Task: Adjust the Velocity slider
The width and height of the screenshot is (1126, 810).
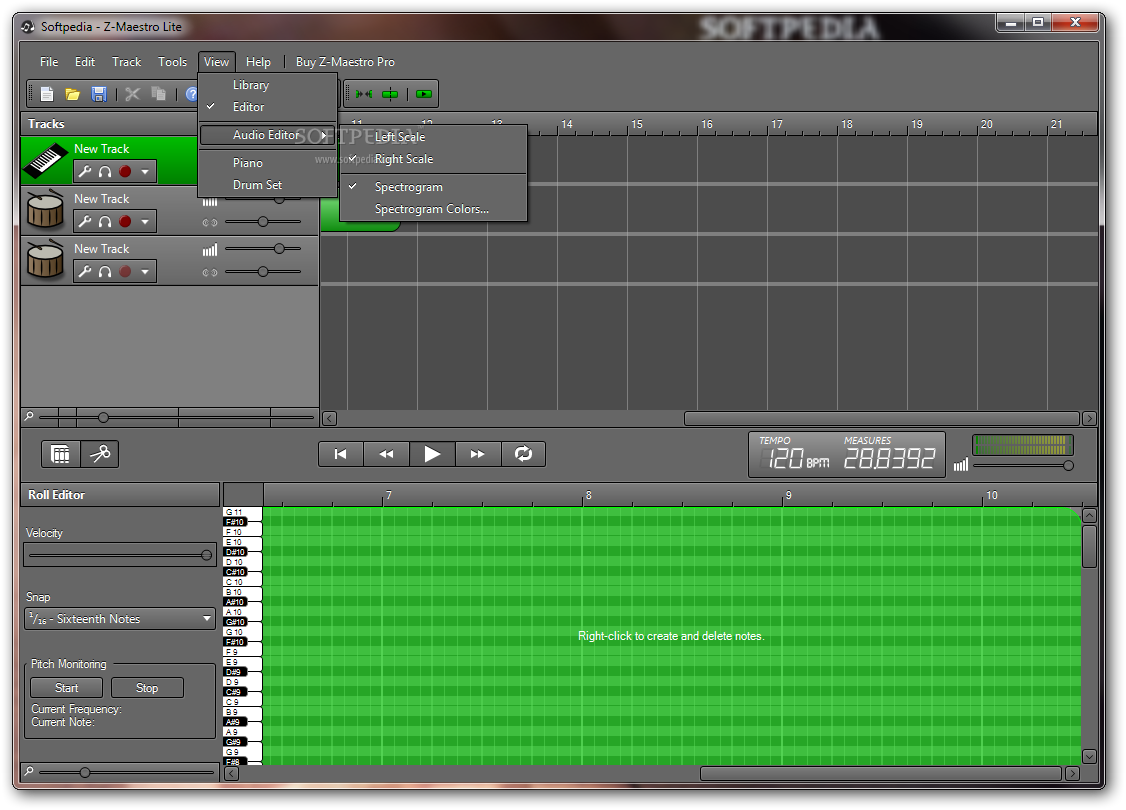Action: point(120,555)
